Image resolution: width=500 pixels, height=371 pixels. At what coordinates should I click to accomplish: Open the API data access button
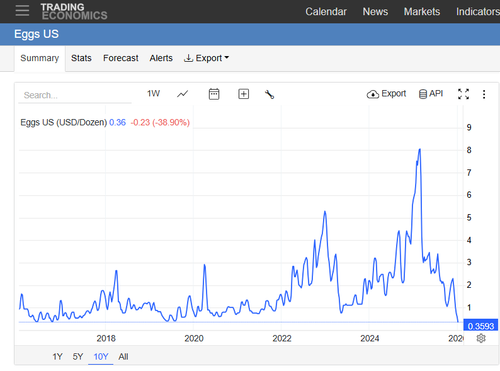click(431, 94)
